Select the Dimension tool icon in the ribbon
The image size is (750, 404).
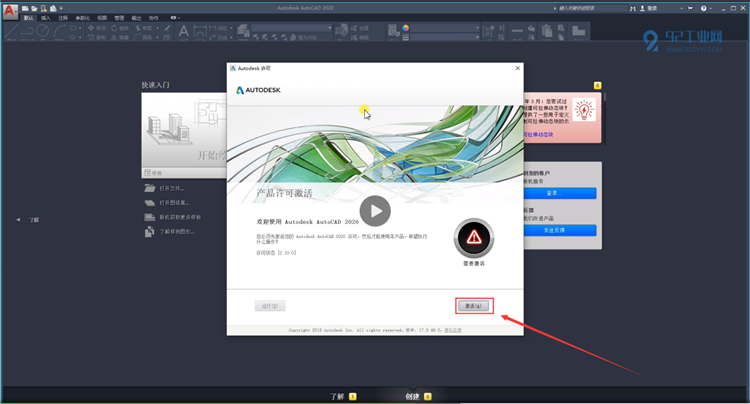click(x=200, y=32)
